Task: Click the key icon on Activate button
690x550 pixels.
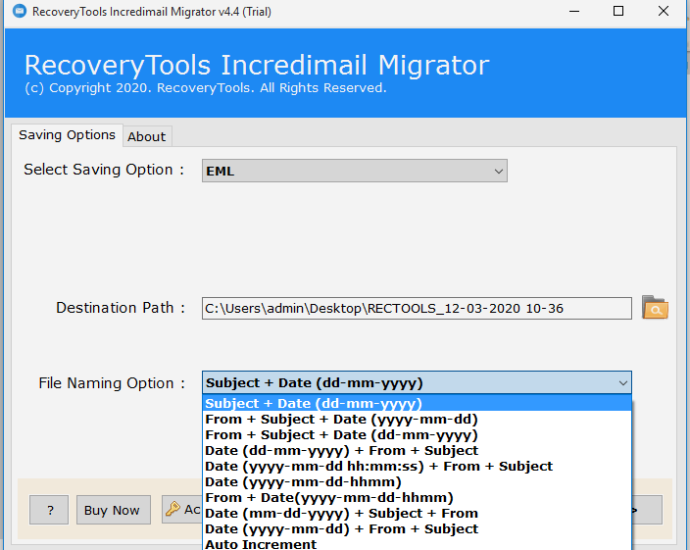Action: pyautogui.click(x=173, y=509)
